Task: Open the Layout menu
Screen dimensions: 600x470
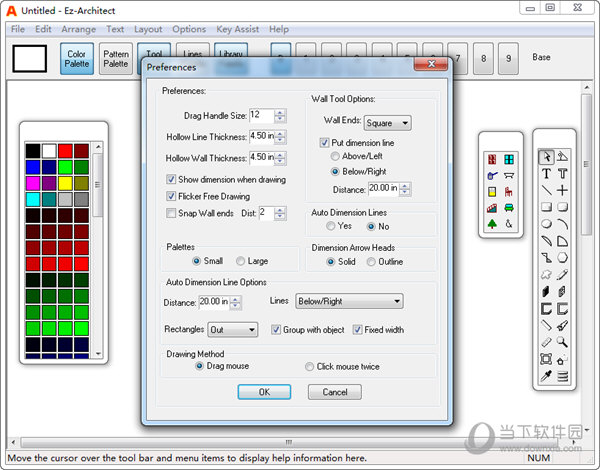Action: tap(148, 29)
